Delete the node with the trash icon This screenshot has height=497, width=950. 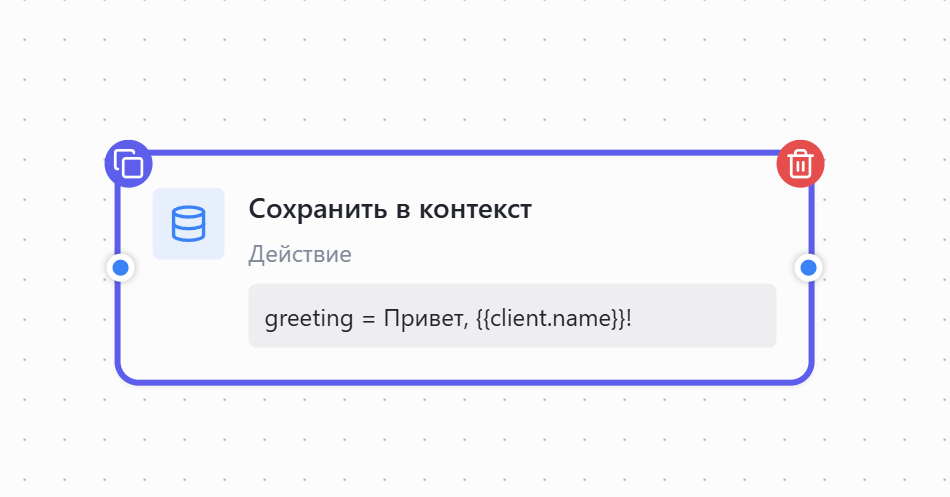click(x=800, y=163)
